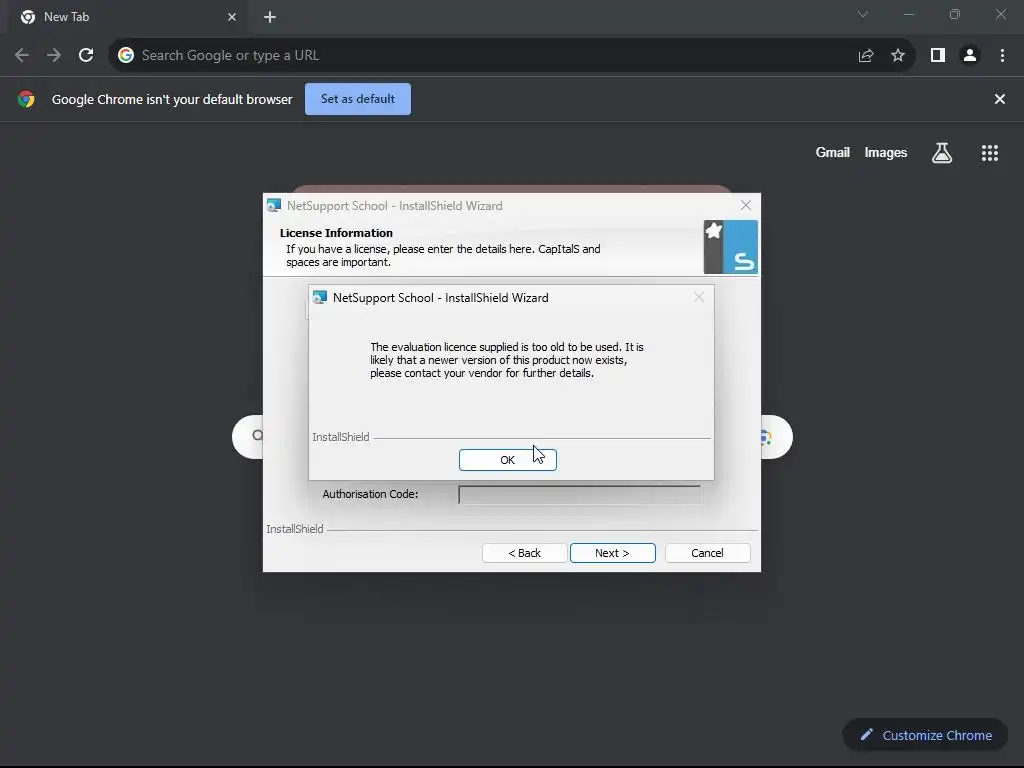Click Chrome logo in default browser bar

point(26,99)
